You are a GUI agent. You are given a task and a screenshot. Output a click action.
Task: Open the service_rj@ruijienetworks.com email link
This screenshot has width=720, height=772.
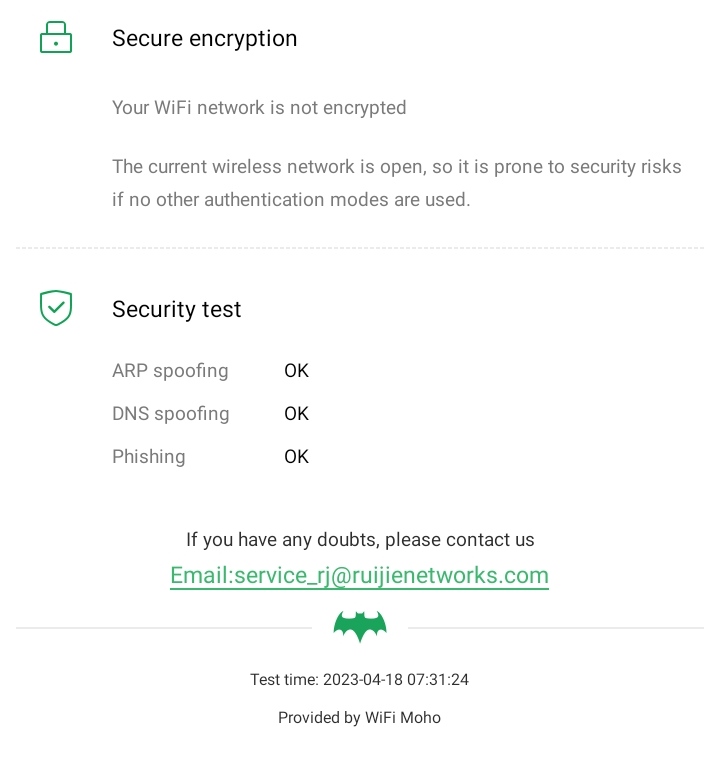tap(359, 576)
